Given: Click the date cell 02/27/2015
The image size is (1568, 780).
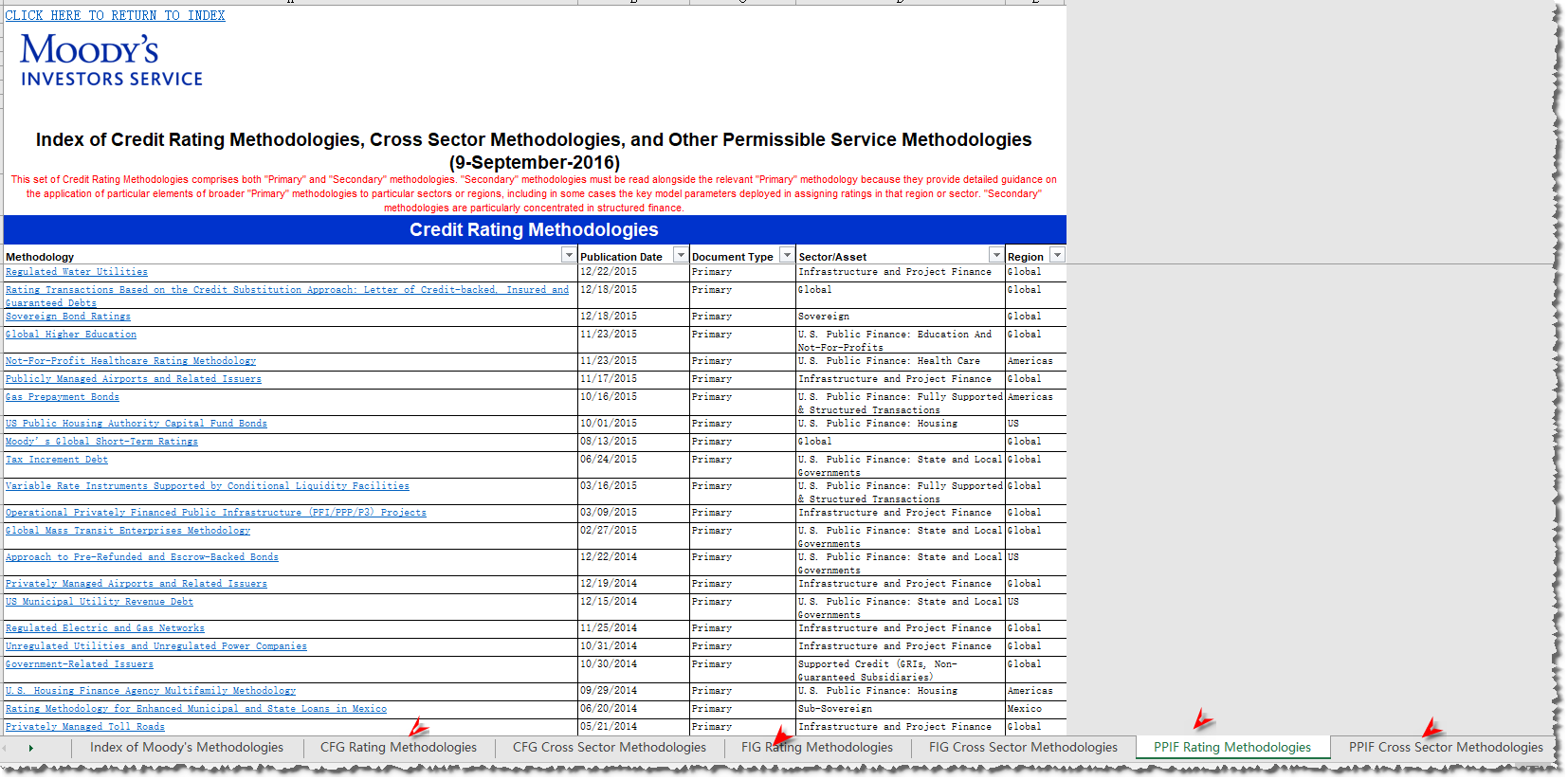Looking at the screenshot, I should pyautogui.click(x=633, y=536).
